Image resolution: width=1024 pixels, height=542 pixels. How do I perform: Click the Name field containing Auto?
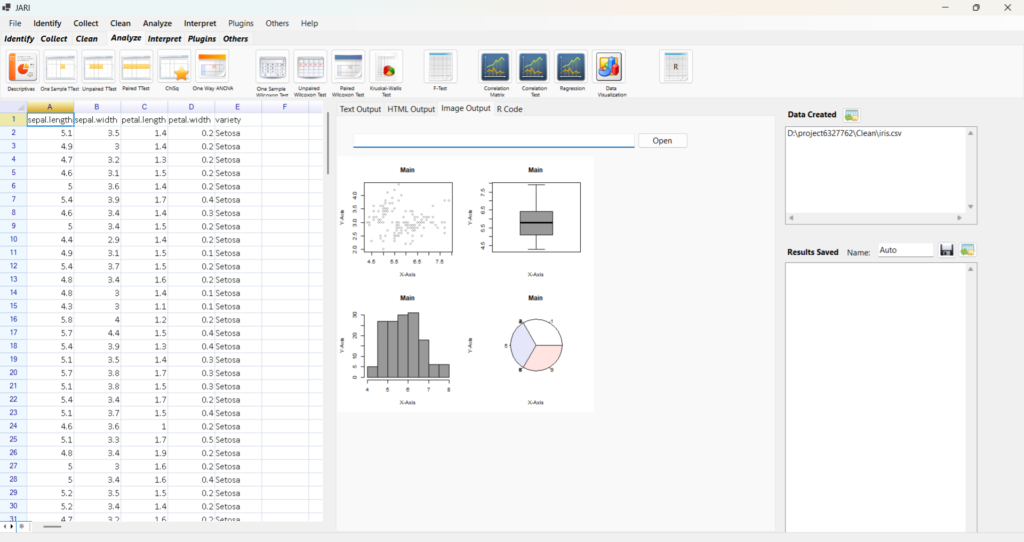click(x=904, y=251)
